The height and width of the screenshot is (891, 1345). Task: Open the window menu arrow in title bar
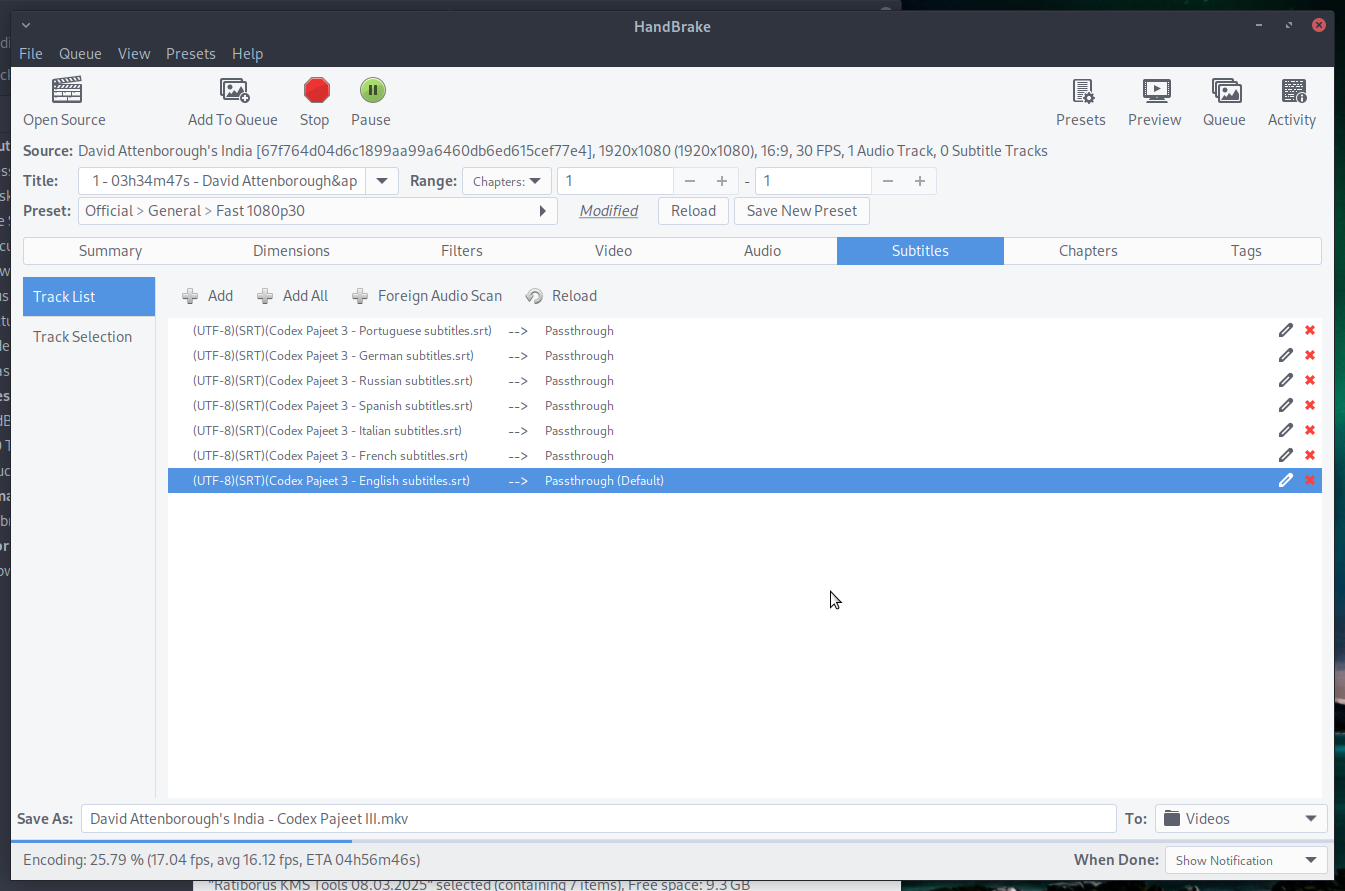(x=26, y=25)
